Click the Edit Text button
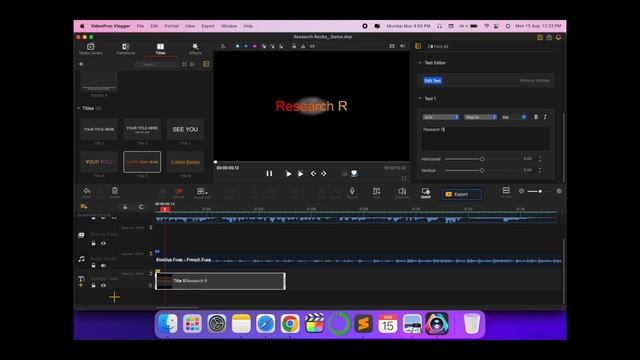Viewport: 640px width, 360px height. (x=433, y=80)
